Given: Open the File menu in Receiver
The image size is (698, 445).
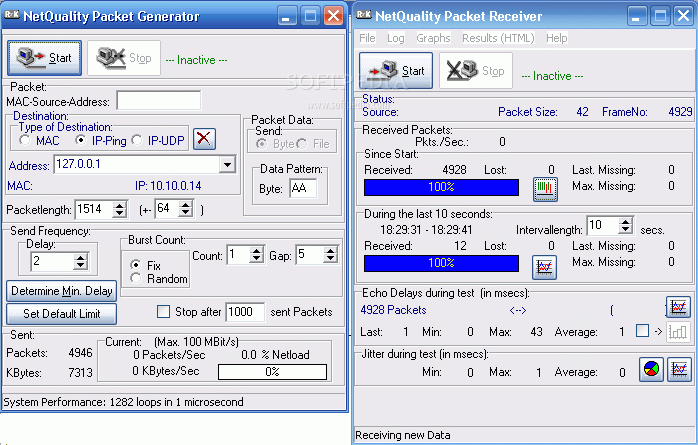Looking at the screenshot, I should pyautogui.click(x=367, y=38).
